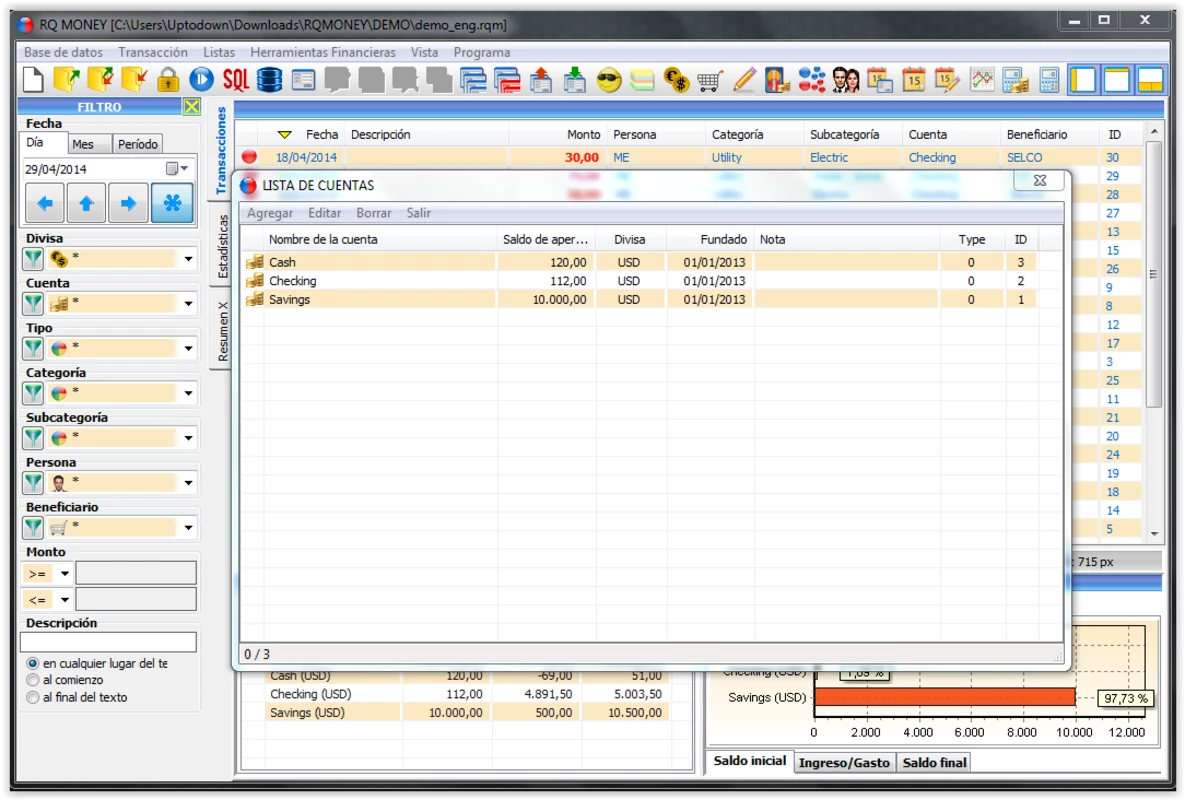The height and width of the screenshot is (800, 1185).
Task: Click the Descripción filter text field
Action: click(108, 641)
